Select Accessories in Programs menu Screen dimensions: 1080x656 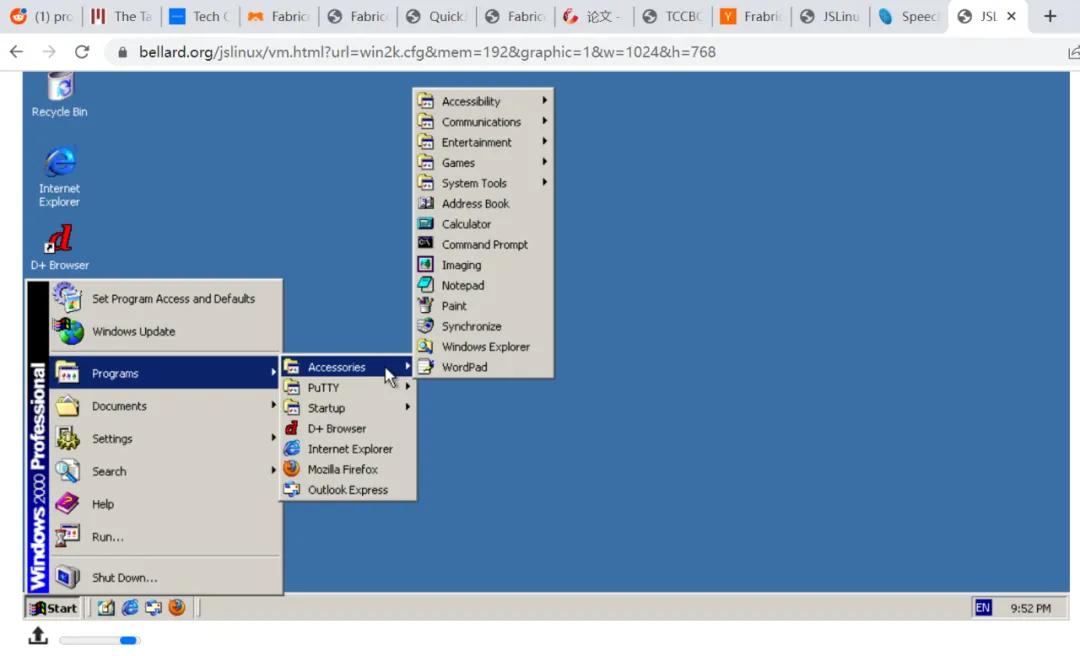click(348, 367)
